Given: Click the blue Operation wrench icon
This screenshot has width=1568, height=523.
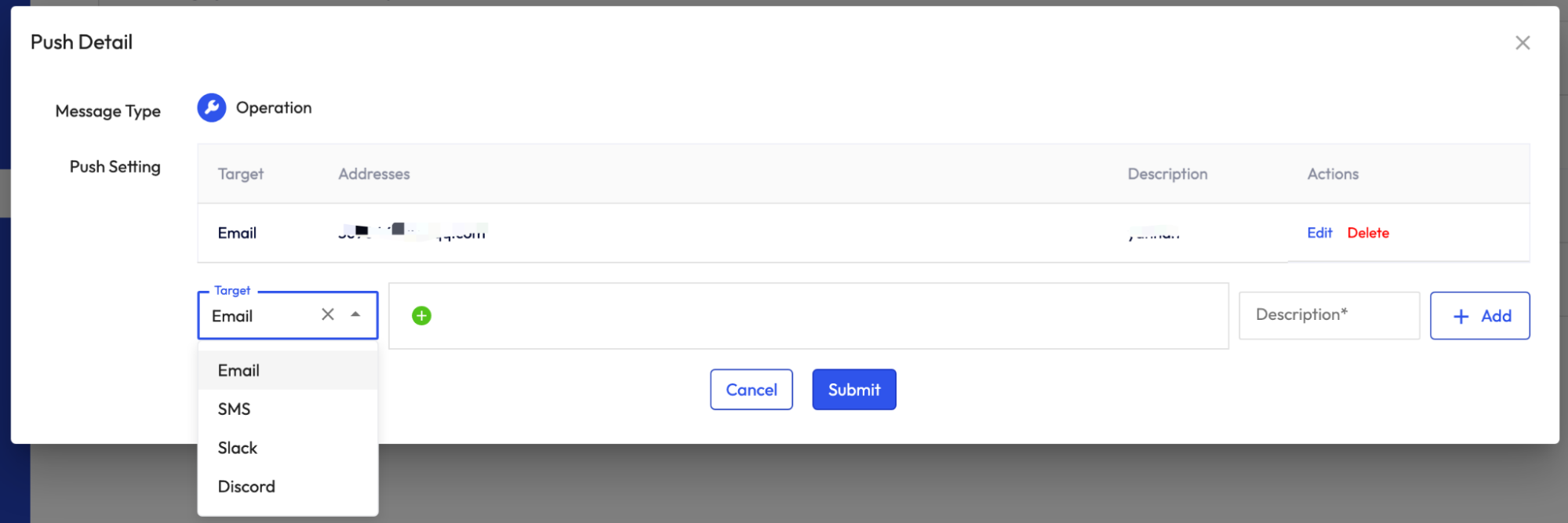Looking at the screenshot, I should click(211, 108).
